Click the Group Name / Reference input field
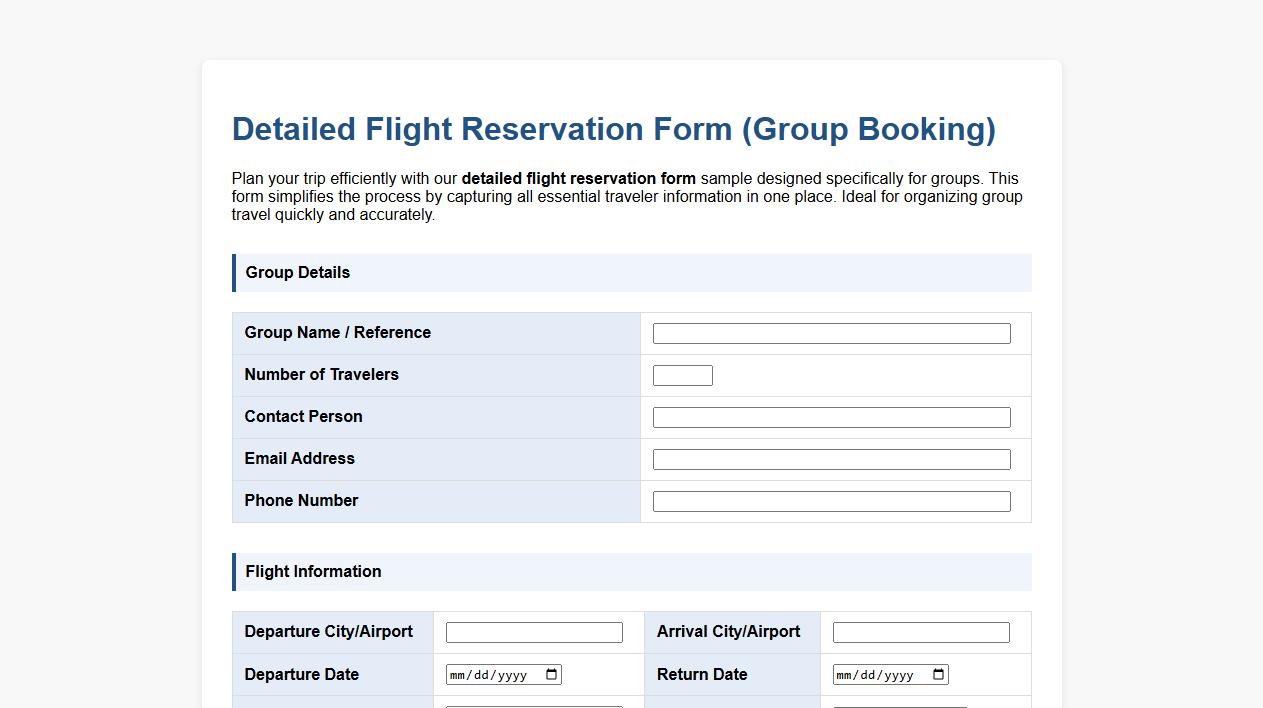Screen dimensions: 1263x708 pyautogui.click(x=830, y=332)
